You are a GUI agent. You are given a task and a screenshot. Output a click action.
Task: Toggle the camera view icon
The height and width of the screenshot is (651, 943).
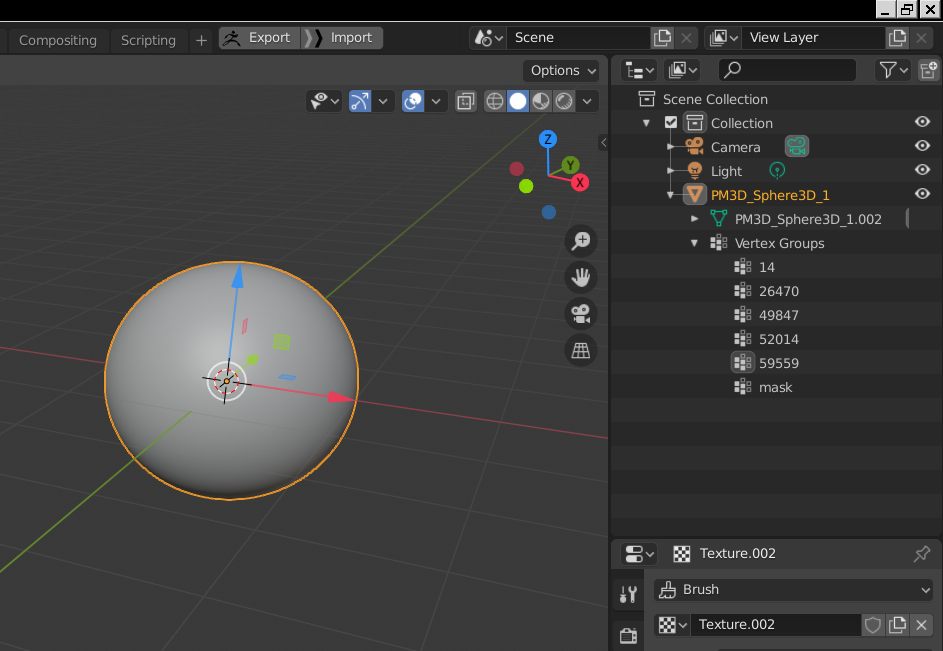click(x=581, y=313)
